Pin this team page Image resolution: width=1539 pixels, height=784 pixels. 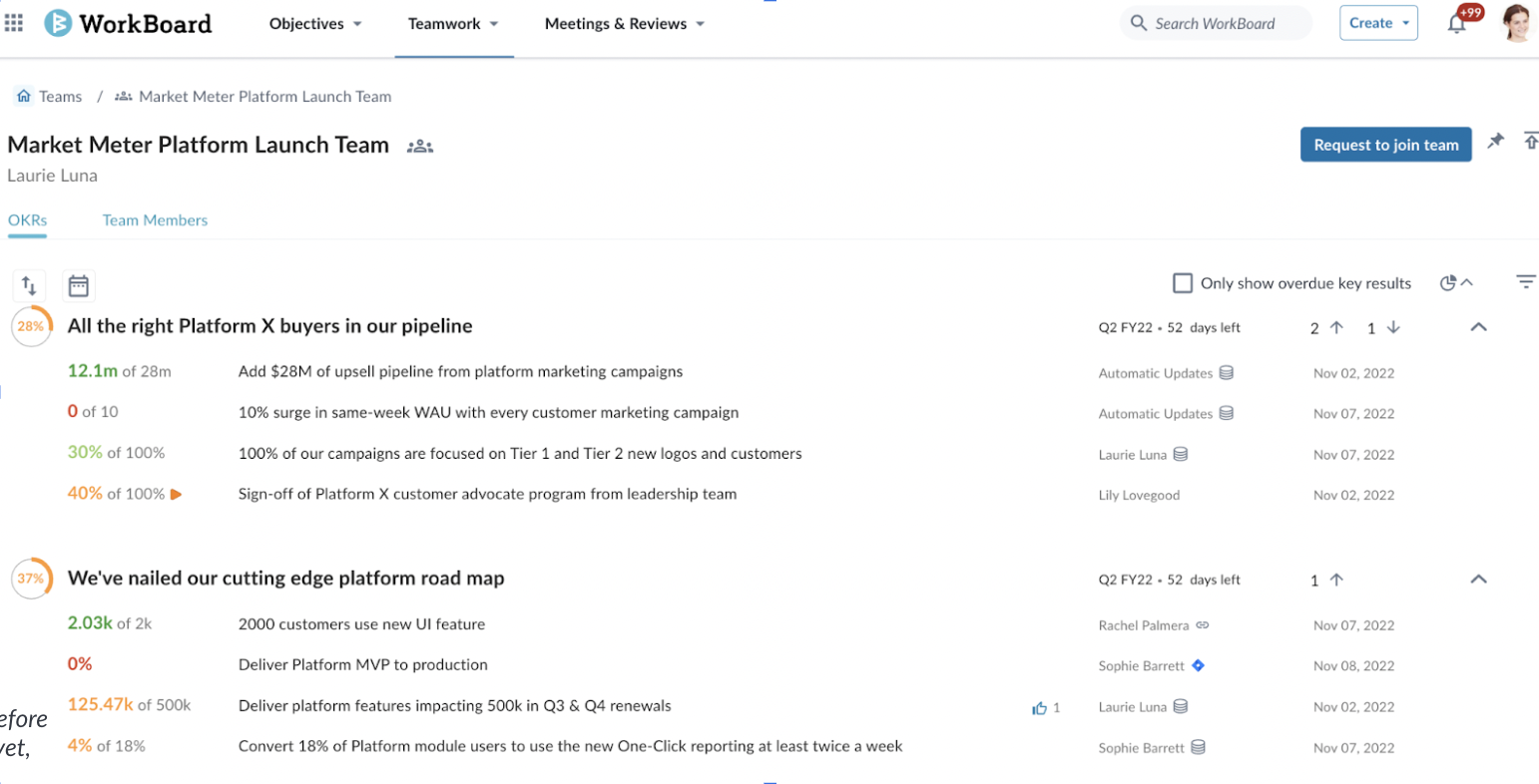(x=1495, y=141)
